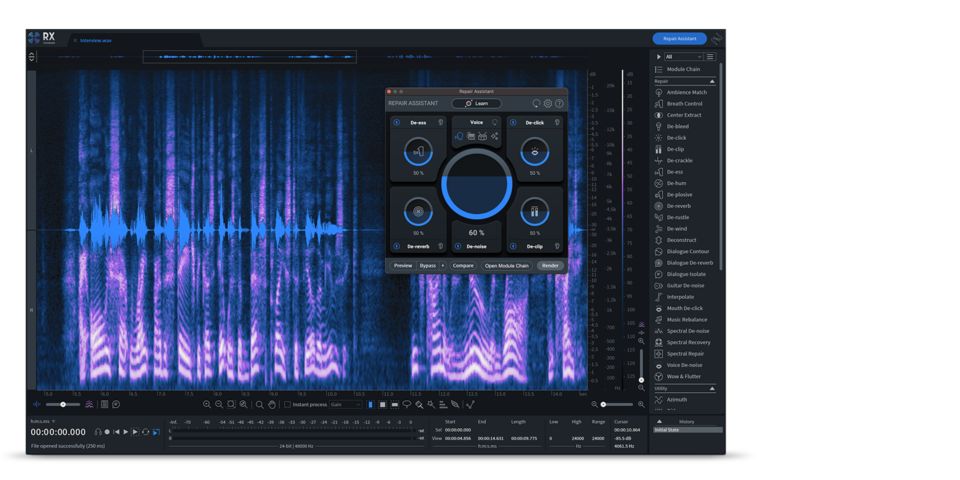Toggle the De-reverb module power button
960x480 pixels.
click(396, 246)
